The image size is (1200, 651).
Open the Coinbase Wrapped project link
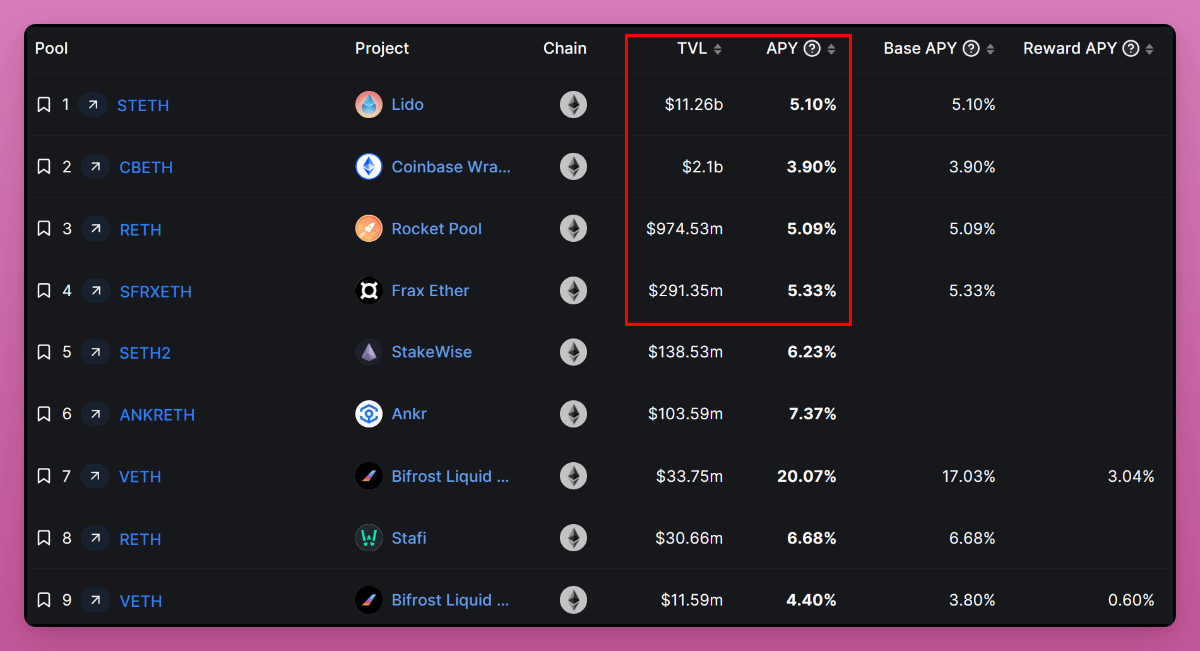pos(451,167)
